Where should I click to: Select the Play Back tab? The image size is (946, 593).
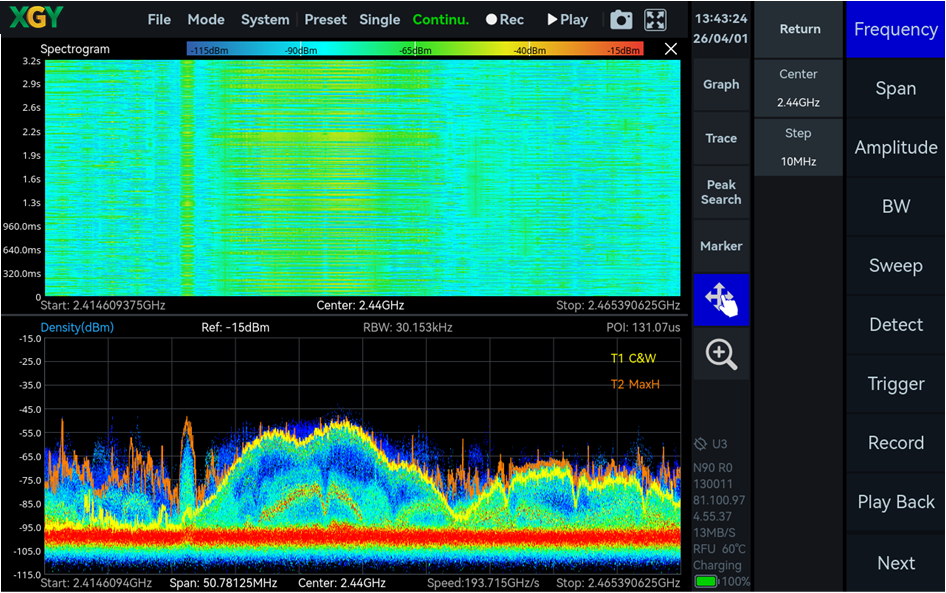coord(896,502)
